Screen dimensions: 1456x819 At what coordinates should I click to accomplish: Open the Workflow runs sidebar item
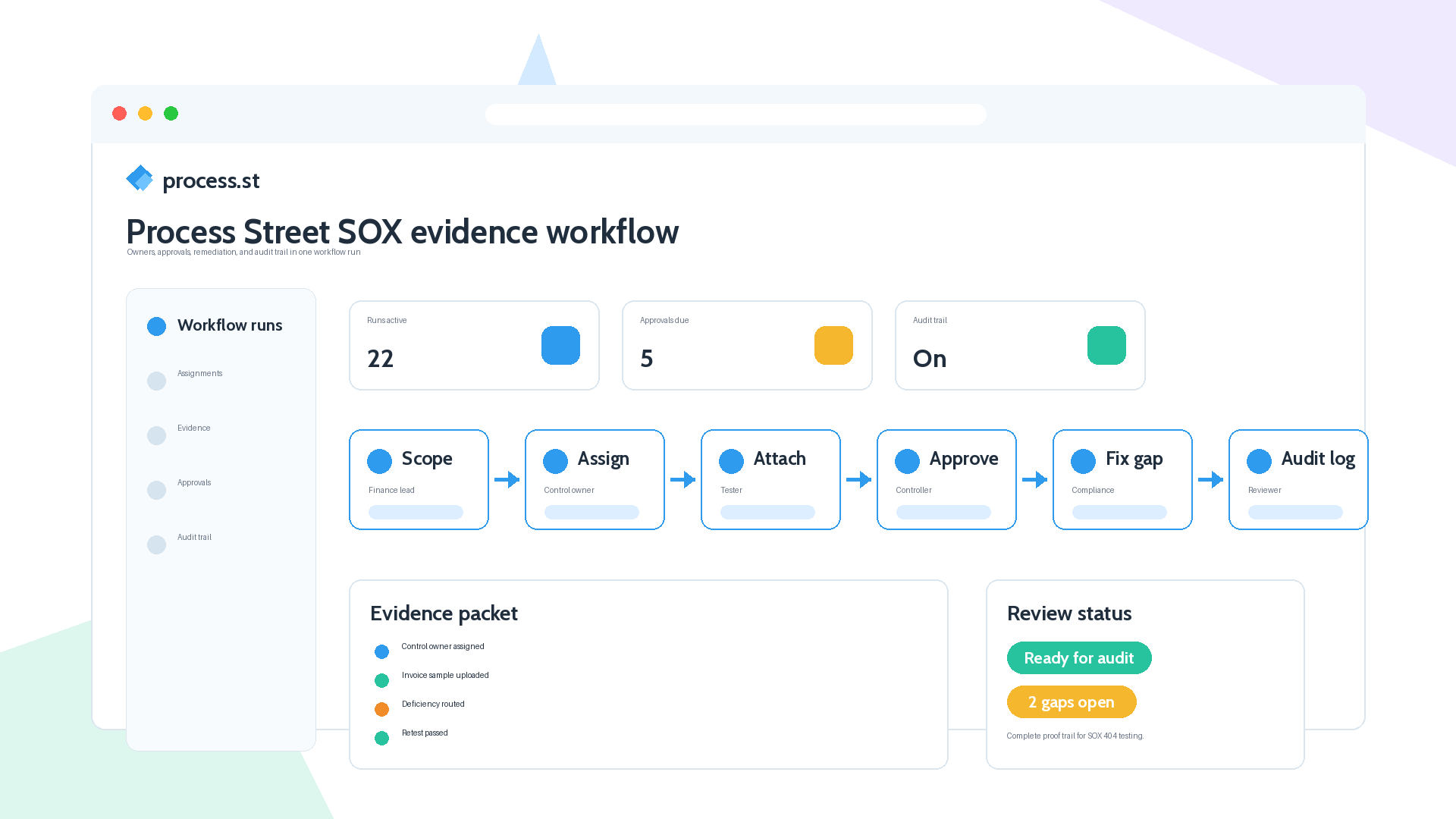(x=230, y=325)
